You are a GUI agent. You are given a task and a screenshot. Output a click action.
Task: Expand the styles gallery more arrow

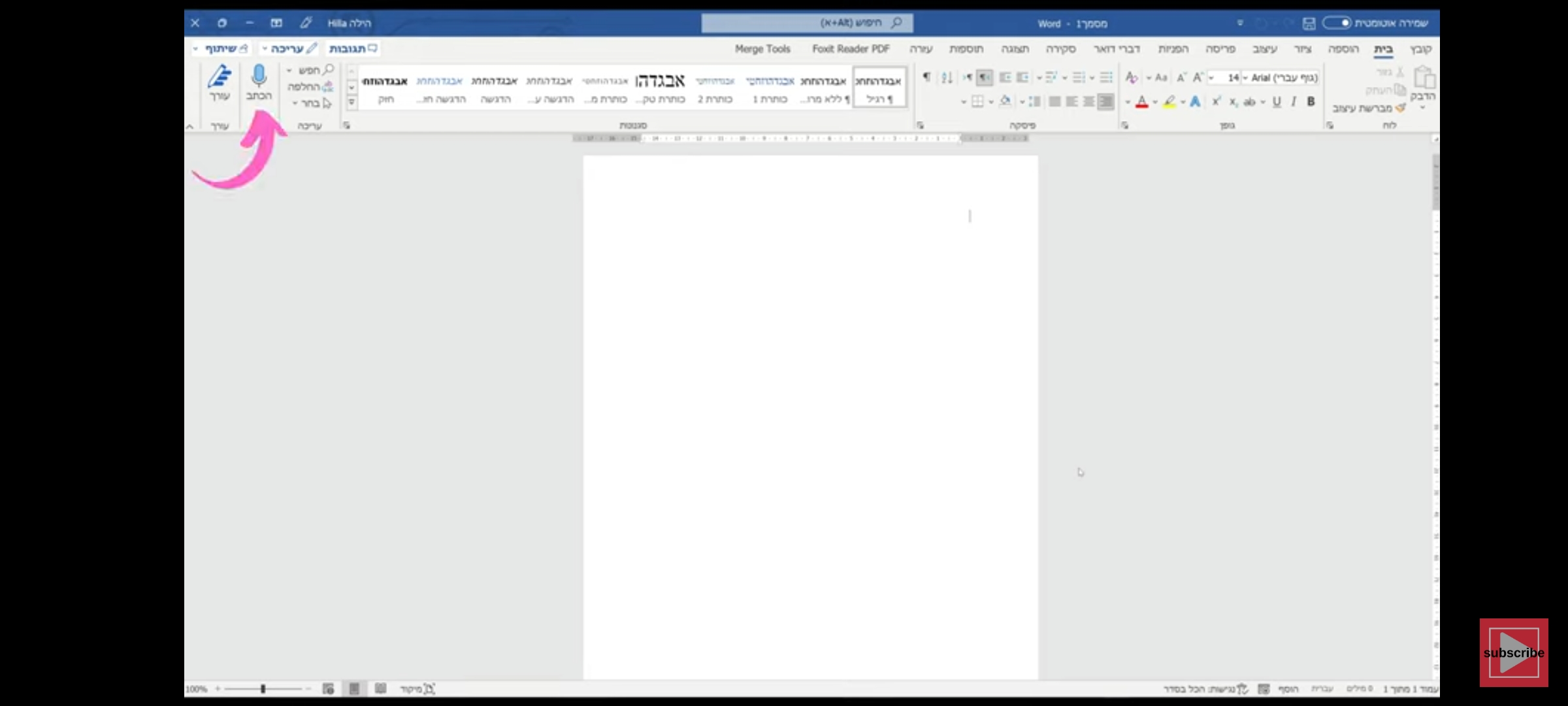pyautogui.click(x=351, y=102)
